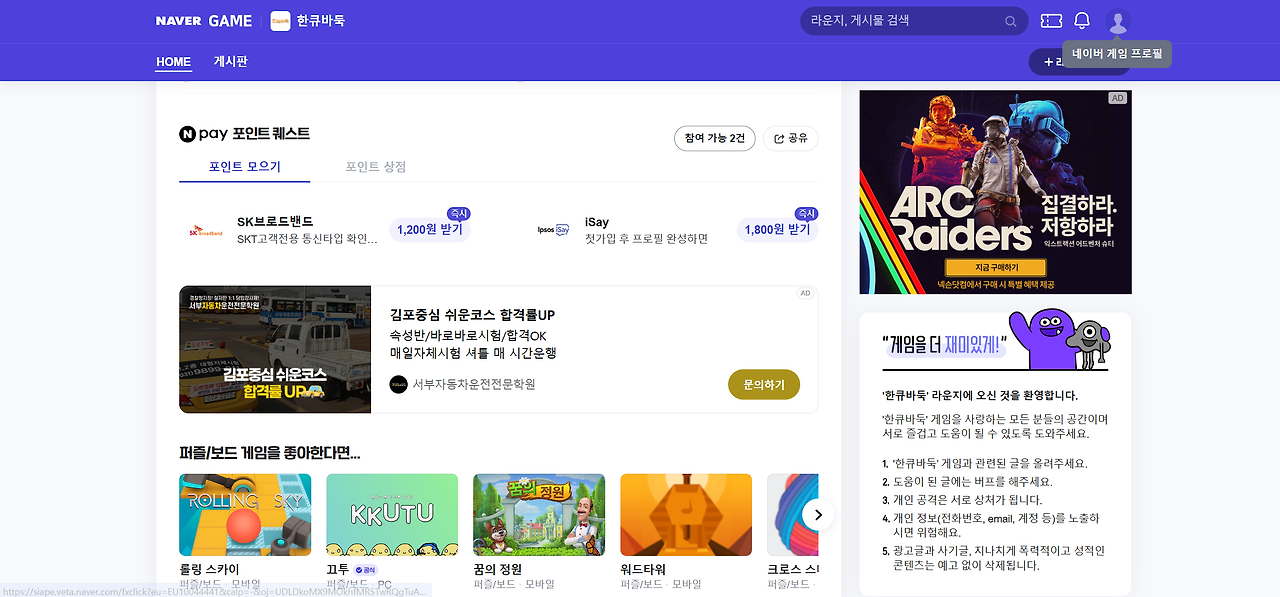Click the 포인트 퀘스트 heading text

tap(271, 134)
